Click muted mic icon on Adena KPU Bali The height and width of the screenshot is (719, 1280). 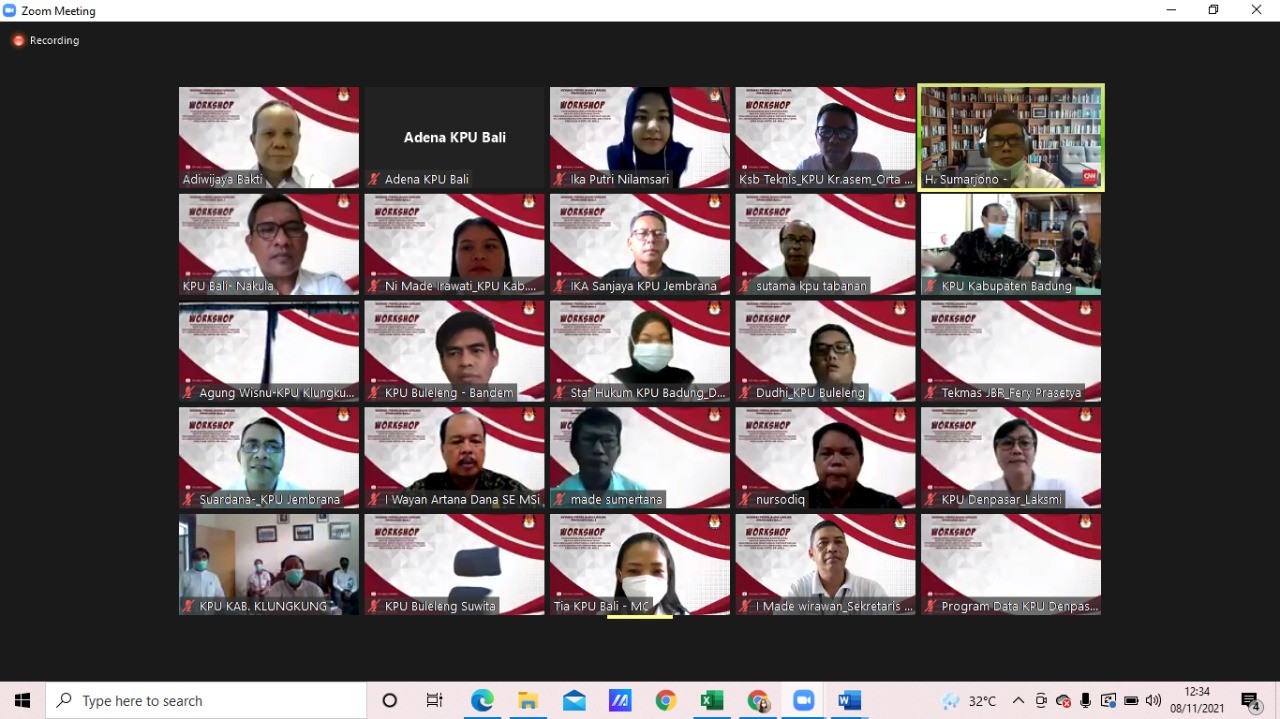(x=375, y=180)
